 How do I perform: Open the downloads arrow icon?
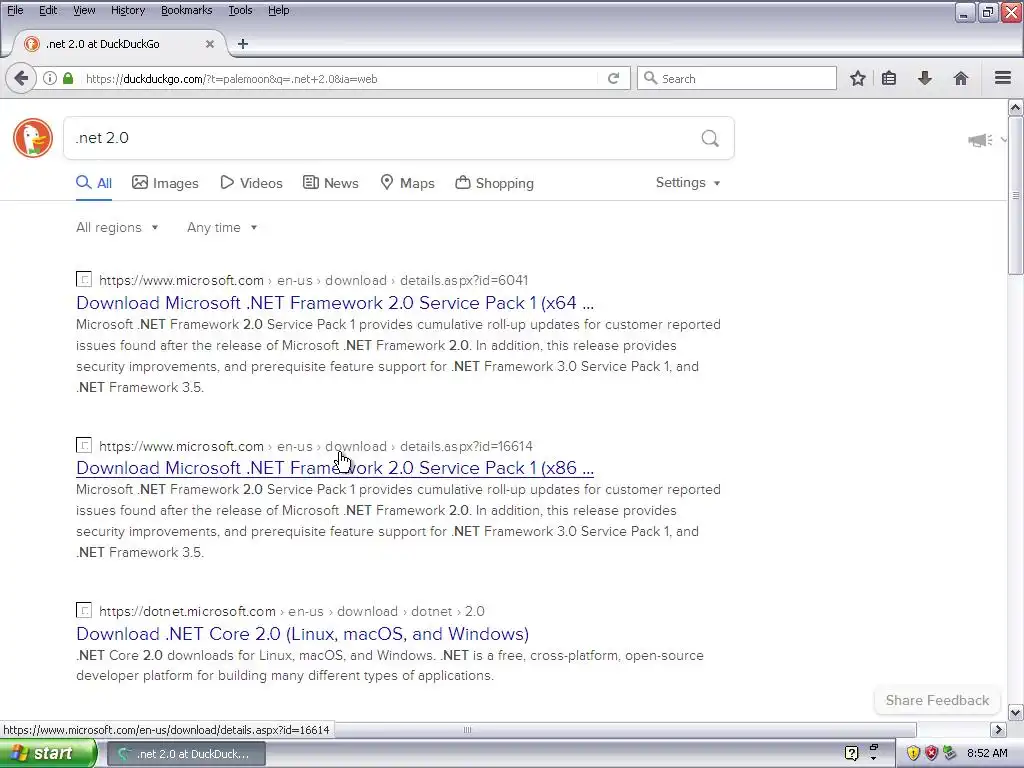pyautogui.click(x=925, y=78)
